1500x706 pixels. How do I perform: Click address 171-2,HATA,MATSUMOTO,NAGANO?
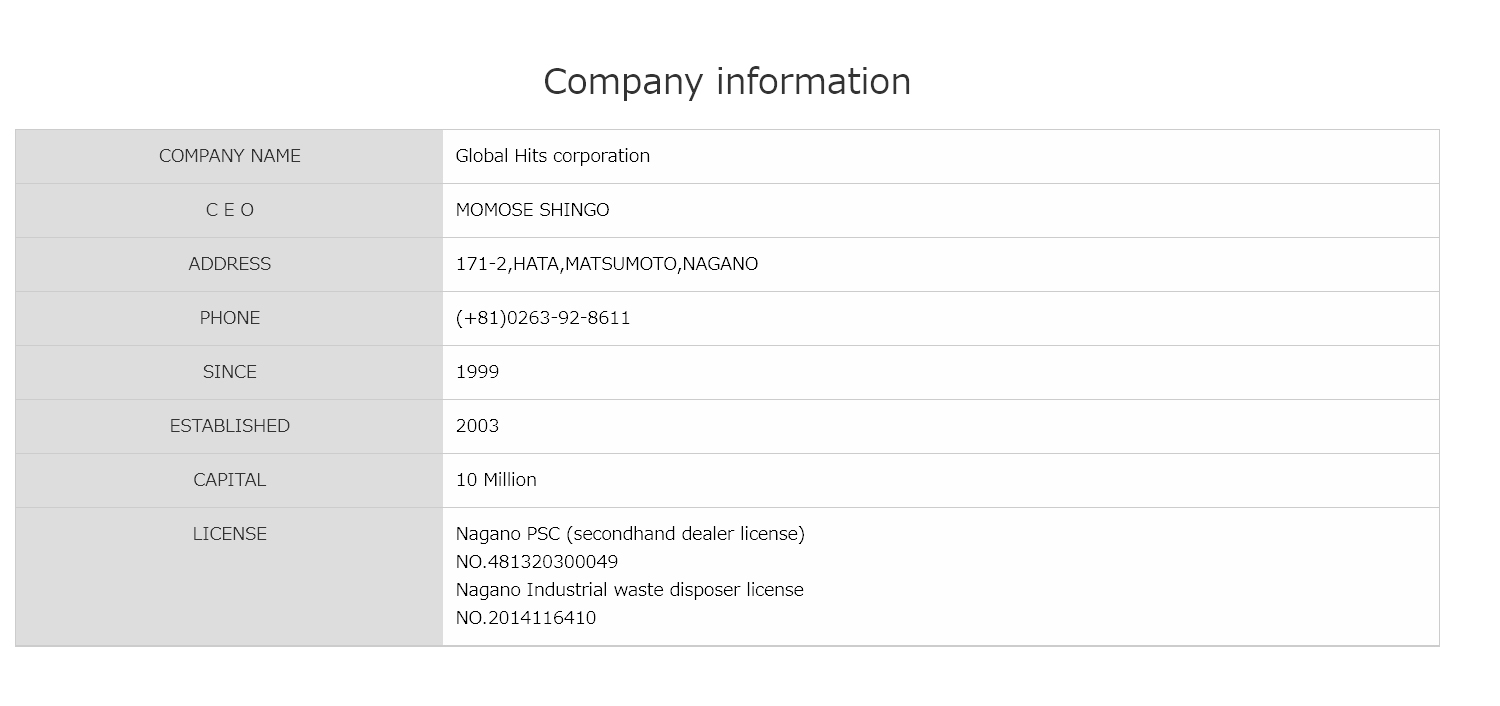coord(607,264)
